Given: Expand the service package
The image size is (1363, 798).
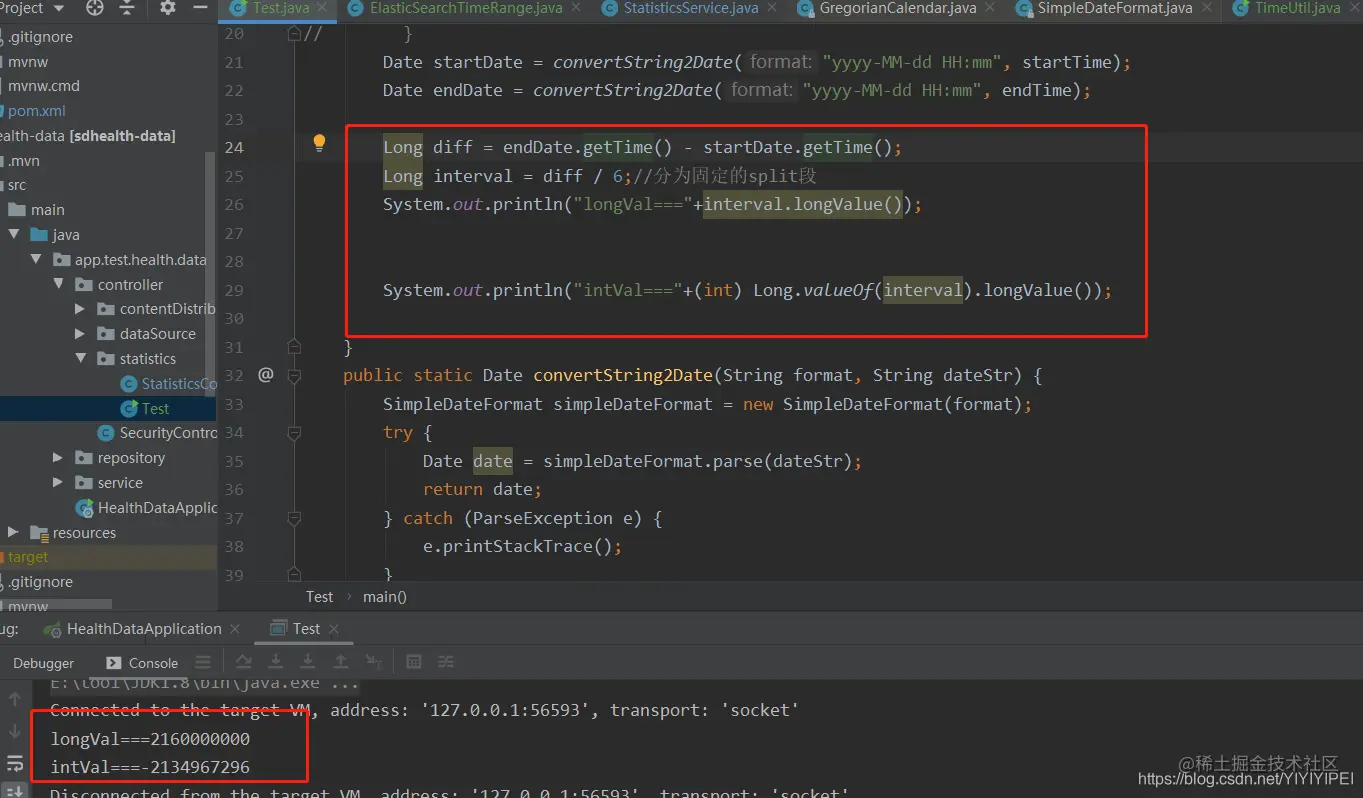Looking at the screenshot, I should pyautogui.click(x=59, y=483).
